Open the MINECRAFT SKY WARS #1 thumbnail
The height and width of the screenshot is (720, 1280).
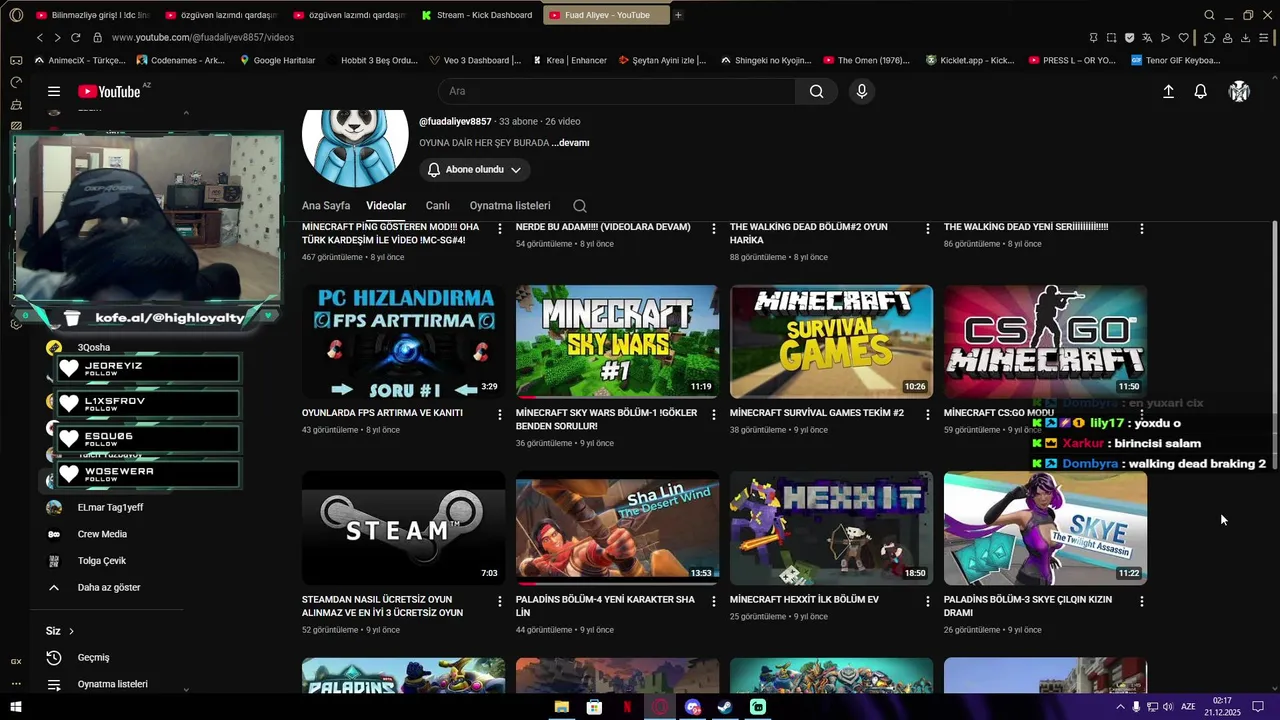click(x=617, y=342)
